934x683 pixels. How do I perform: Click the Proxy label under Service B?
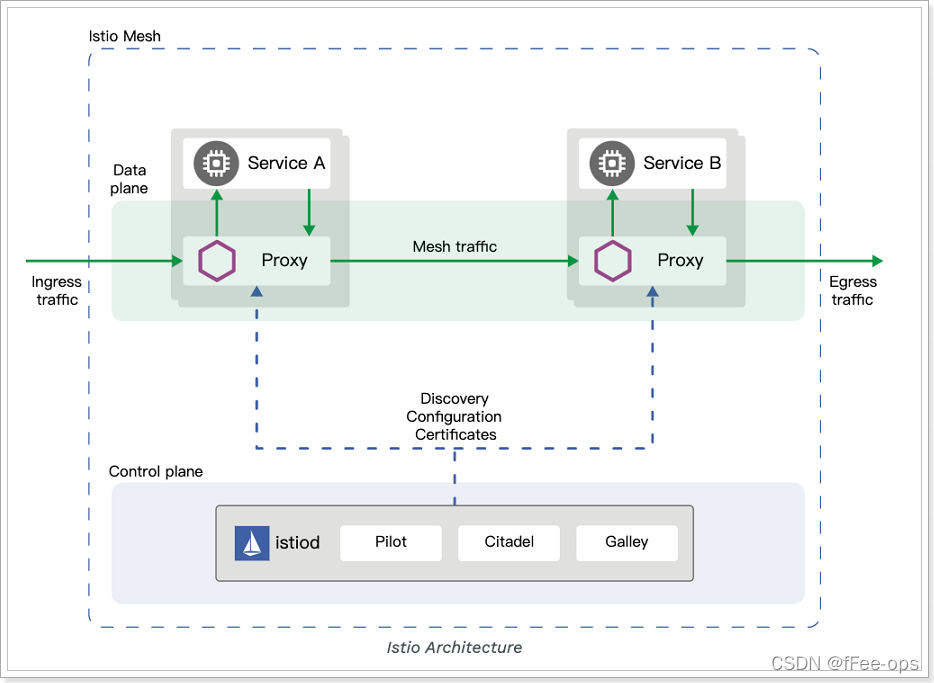680,261
